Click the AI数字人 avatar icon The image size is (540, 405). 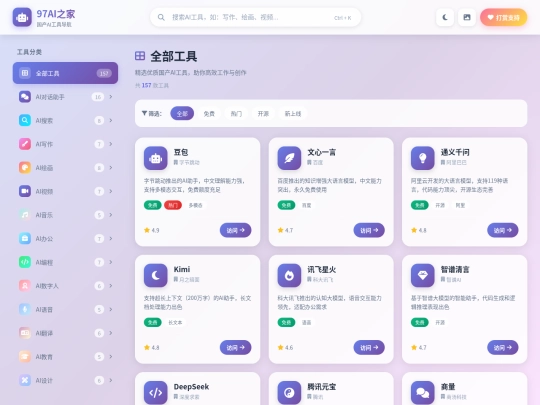tap(25, 286)
